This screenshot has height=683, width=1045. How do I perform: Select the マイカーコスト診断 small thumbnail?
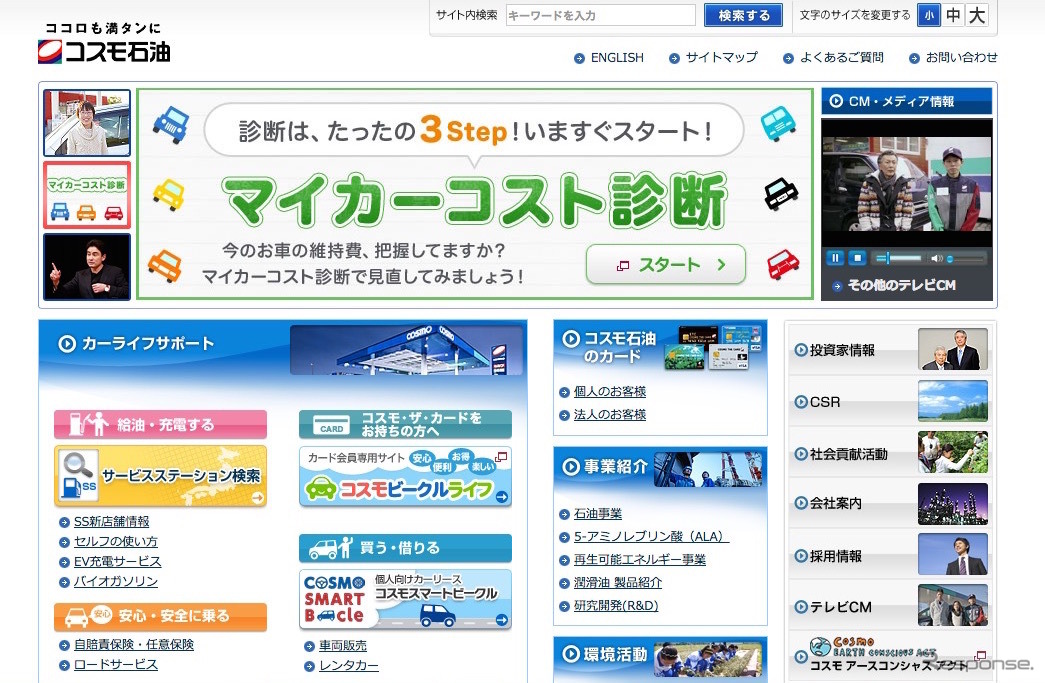tap(87, 195)
